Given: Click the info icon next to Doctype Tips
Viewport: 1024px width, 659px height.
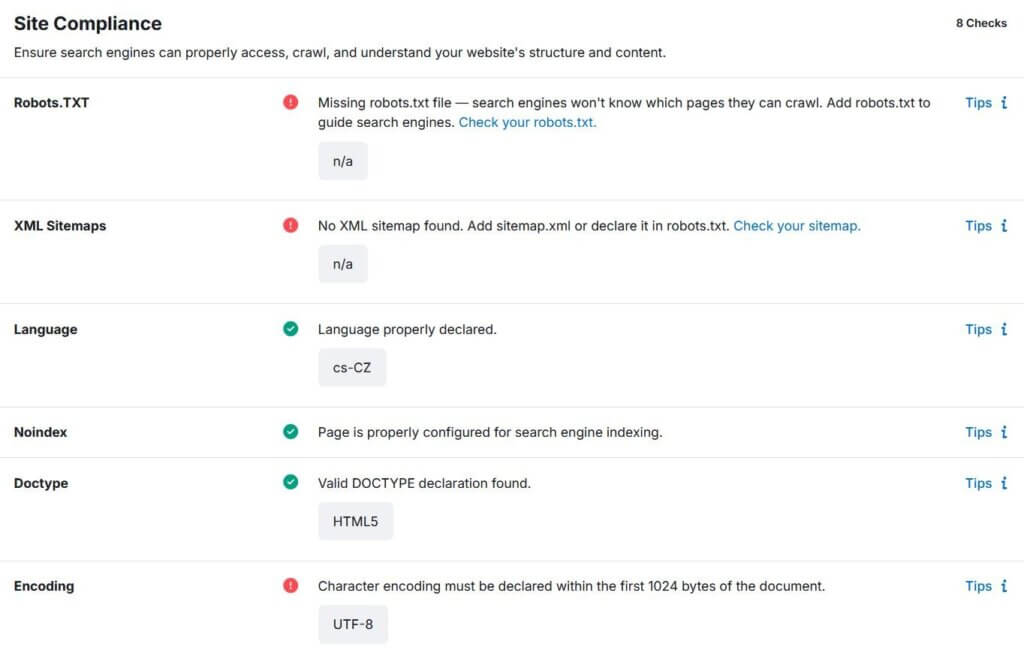Looking at the screenshot, I should [1004, 483].
